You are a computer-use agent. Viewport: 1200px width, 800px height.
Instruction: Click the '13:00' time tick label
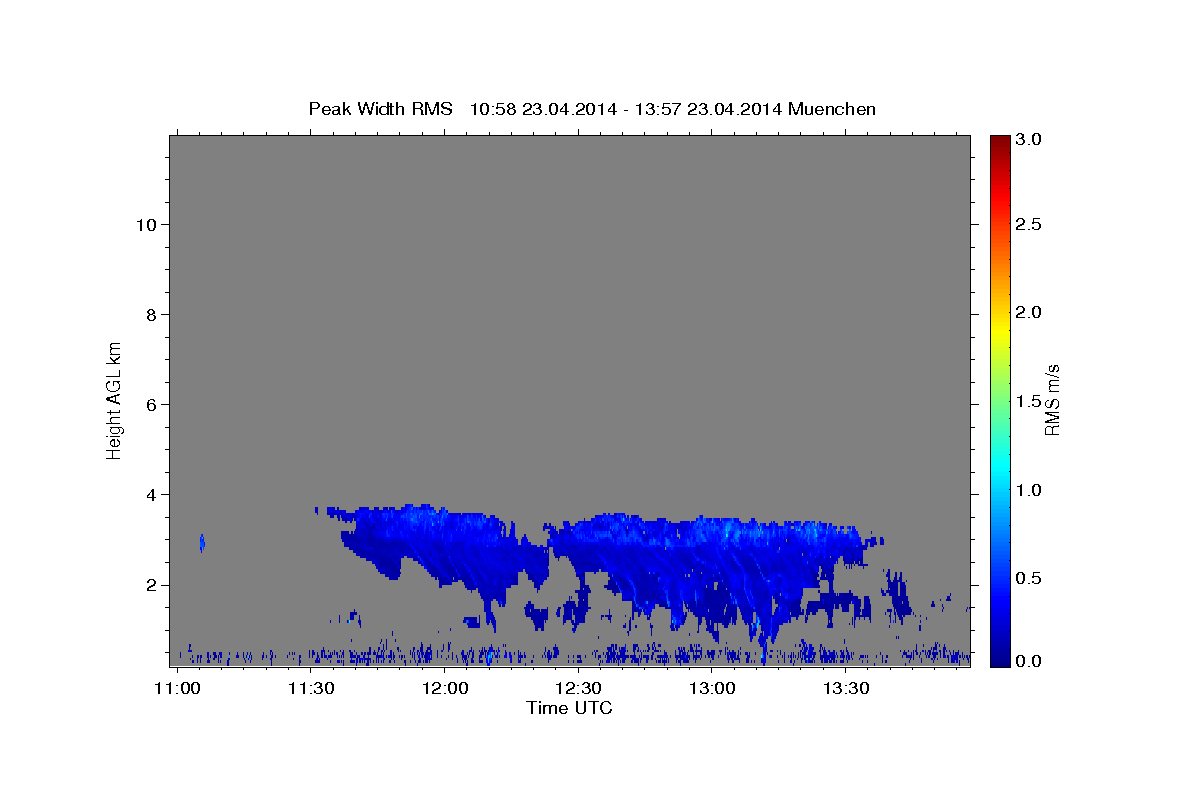712,689
